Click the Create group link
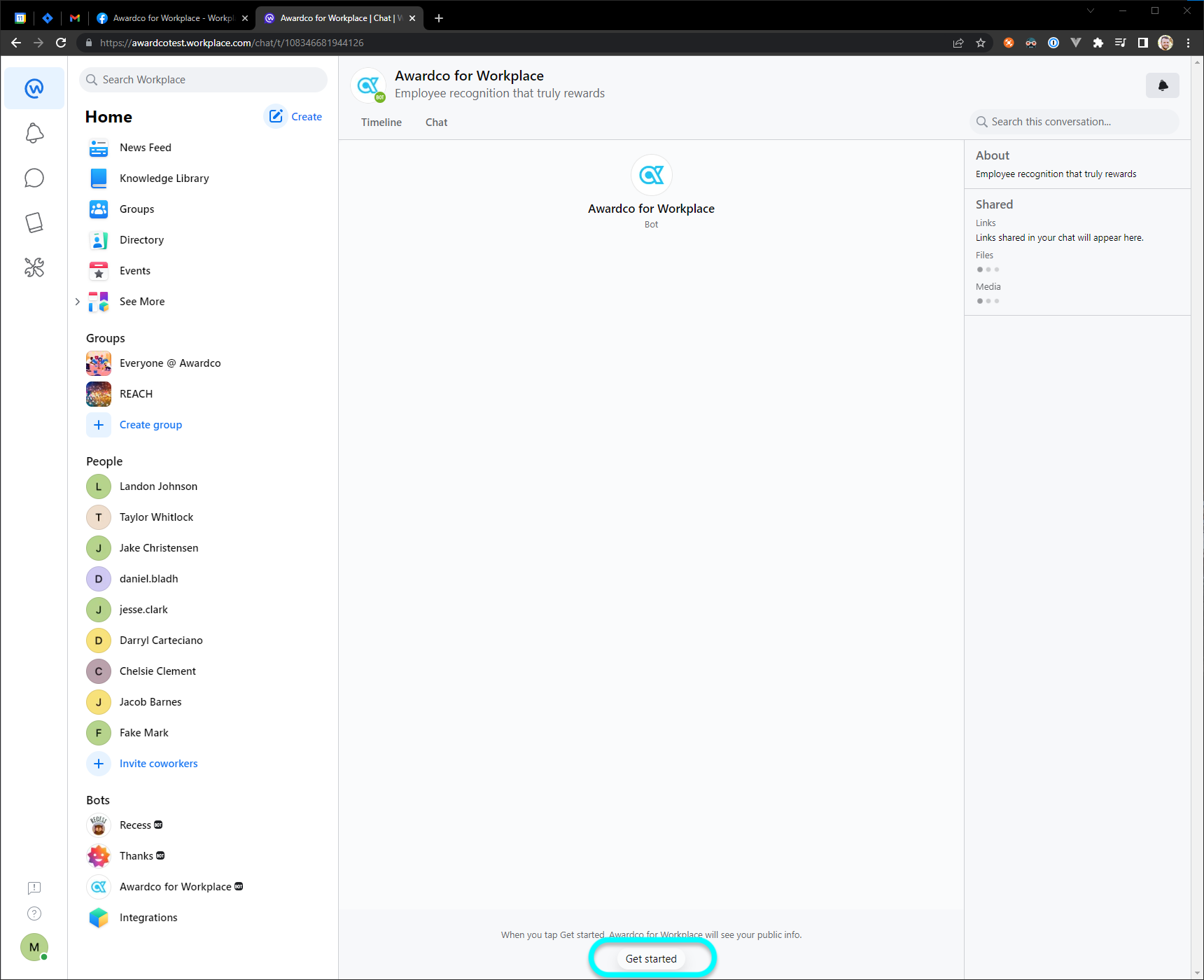The image size is (1204, 980). (150, 425)
